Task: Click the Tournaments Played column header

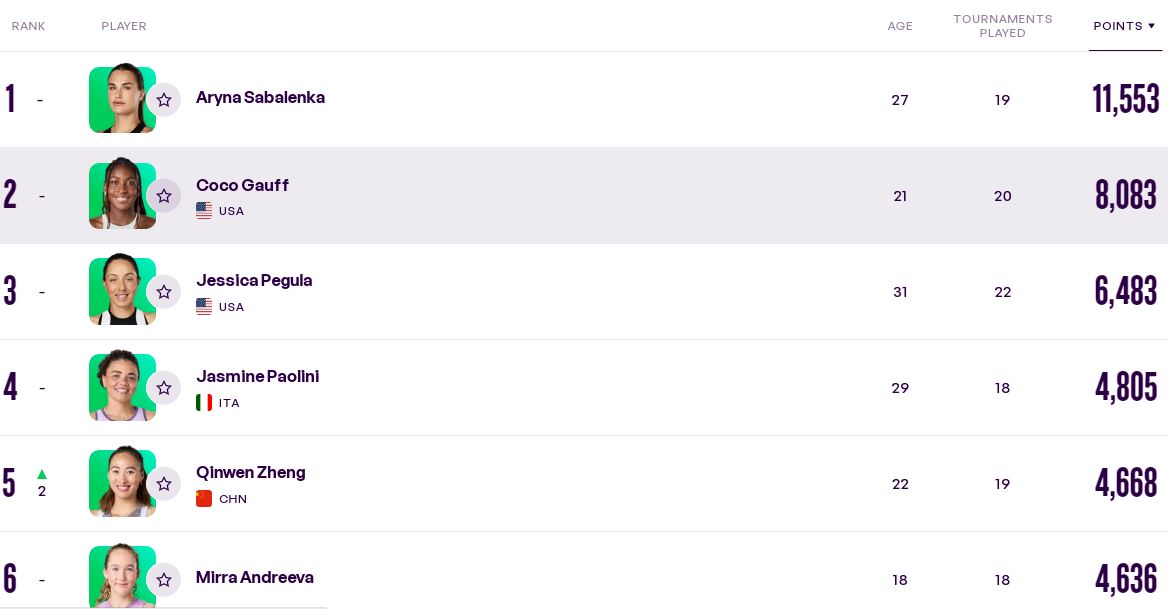Action: point(1003,26)
